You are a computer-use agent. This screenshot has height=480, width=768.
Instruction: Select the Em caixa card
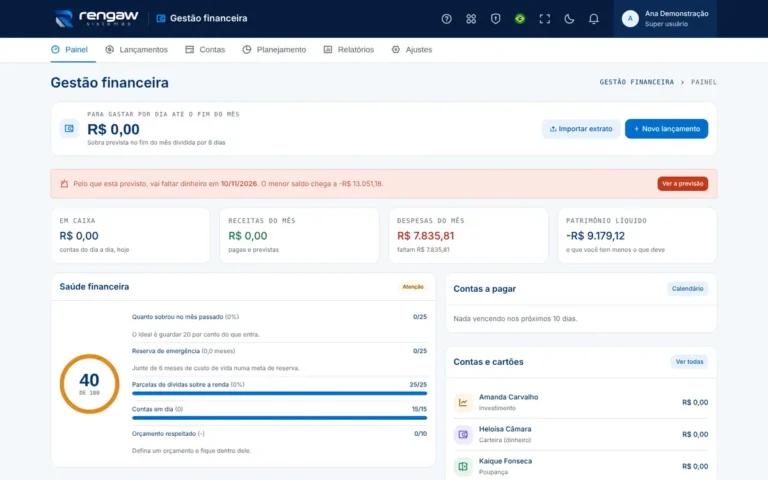pos(130,236)
